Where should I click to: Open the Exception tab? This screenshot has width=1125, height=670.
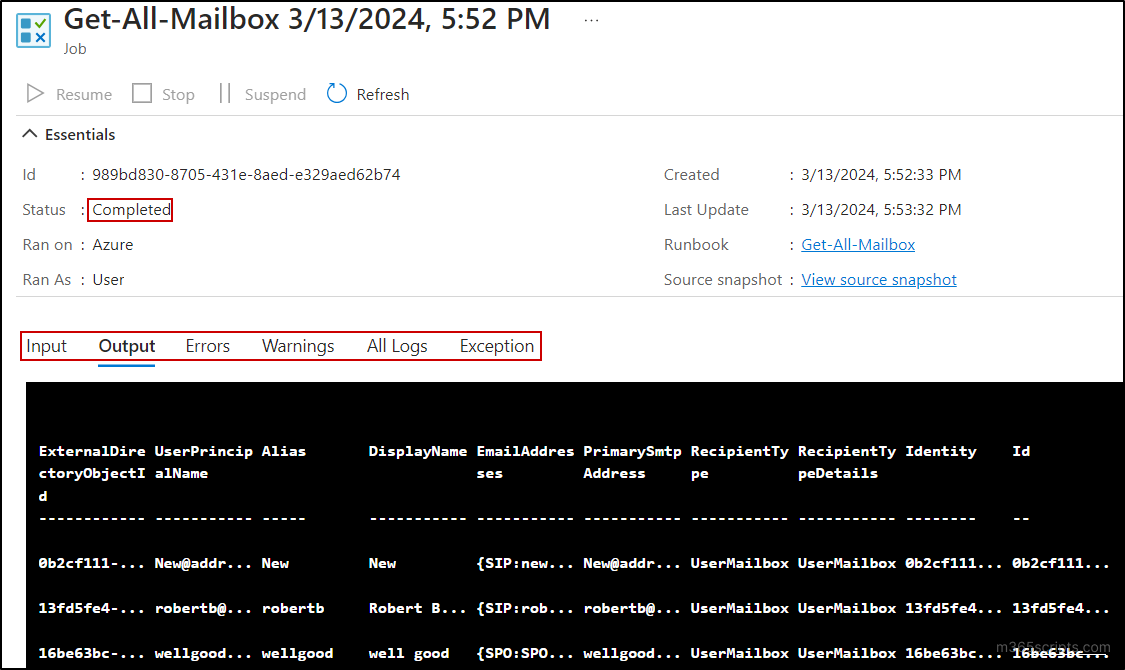pos(496,345)
